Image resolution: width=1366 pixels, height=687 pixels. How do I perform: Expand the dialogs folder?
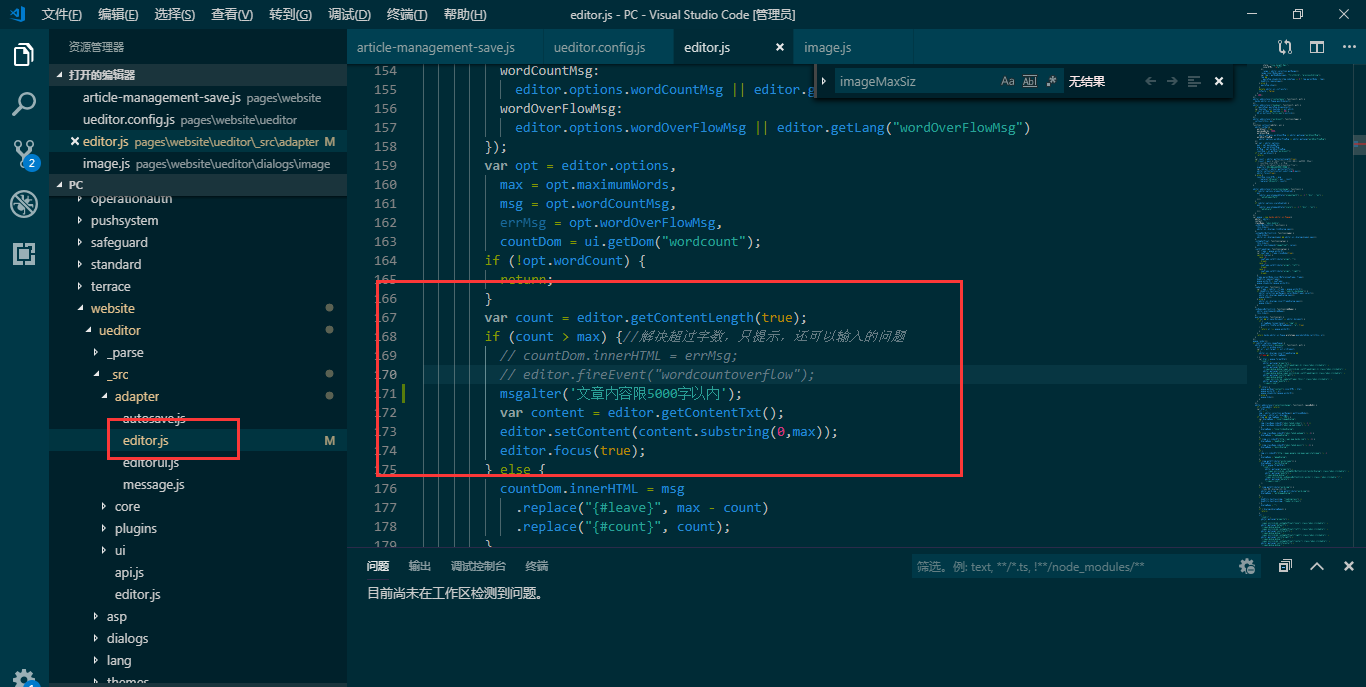click(x=97, y=638)
